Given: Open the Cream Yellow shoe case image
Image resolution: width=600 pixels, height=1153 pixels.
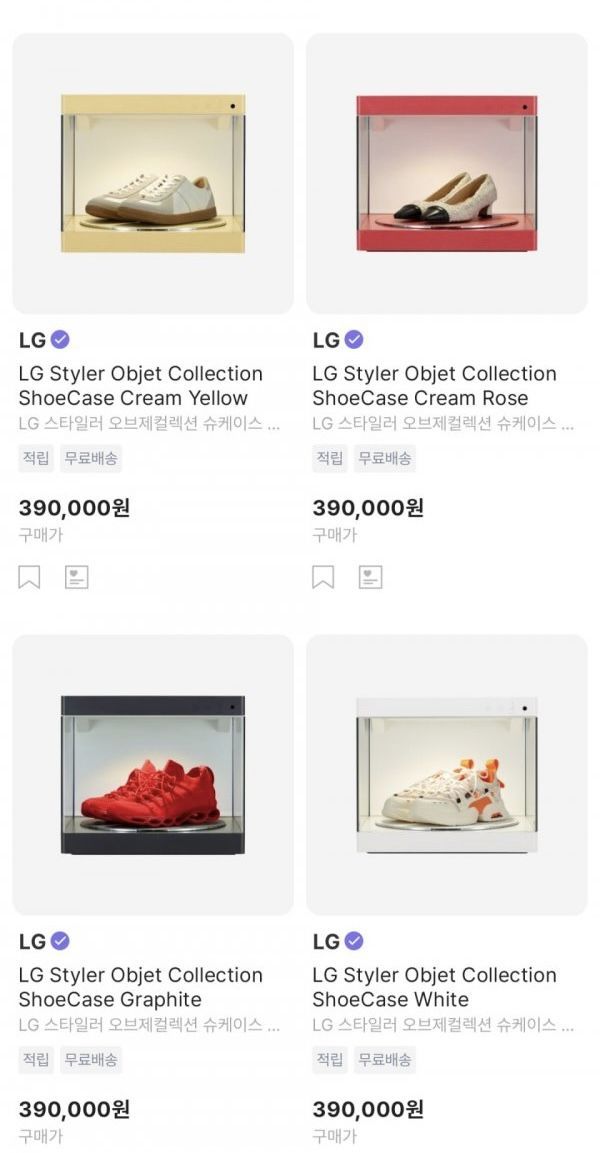Looking at the screenshot, I should 153,174.
